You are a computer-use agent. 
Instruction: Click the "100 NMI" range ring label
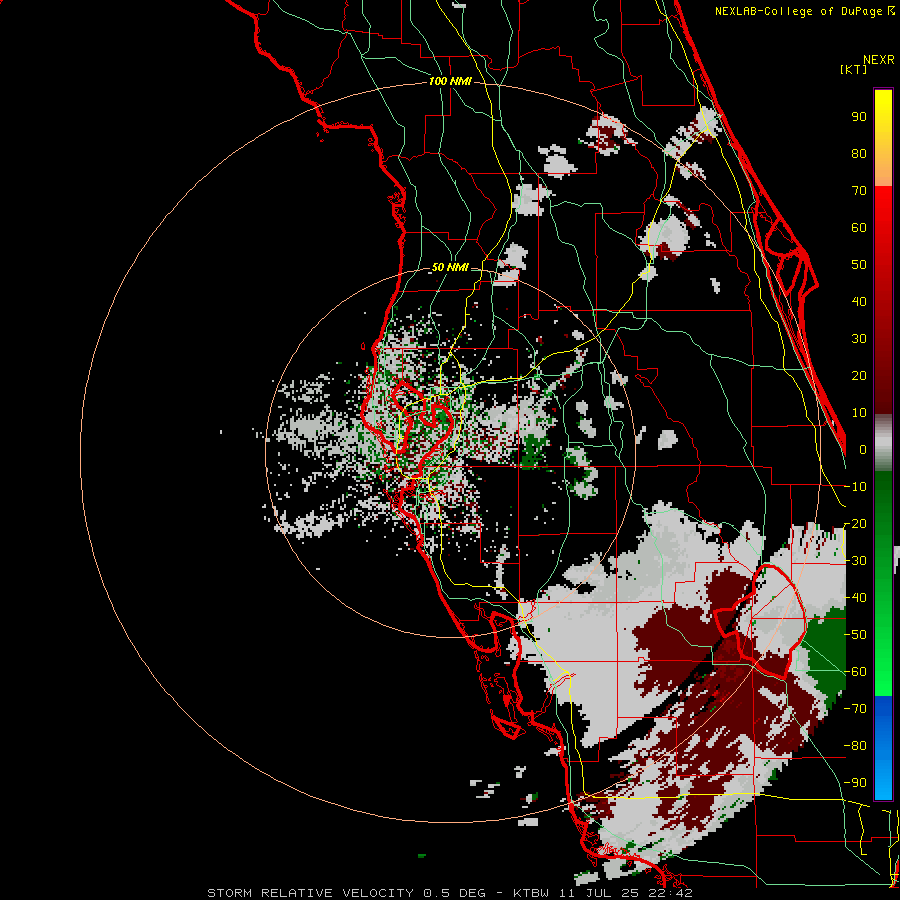(x=450, y=82)
